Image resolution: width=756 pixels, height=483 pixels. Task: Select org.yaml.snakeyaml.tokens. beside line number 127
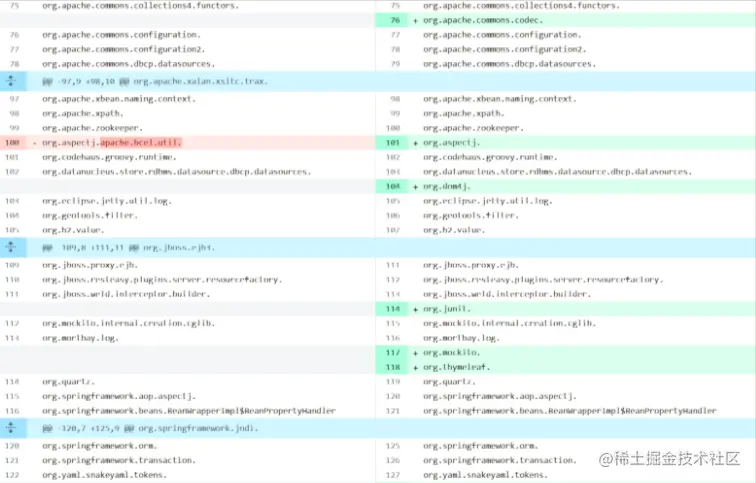click(x=485, y=475)
